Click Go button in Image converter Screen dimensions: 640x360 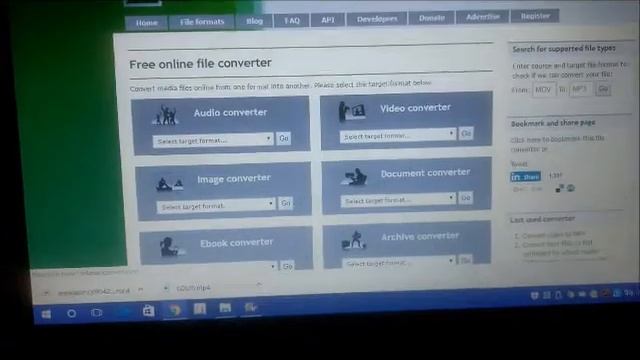click(286, 203)
